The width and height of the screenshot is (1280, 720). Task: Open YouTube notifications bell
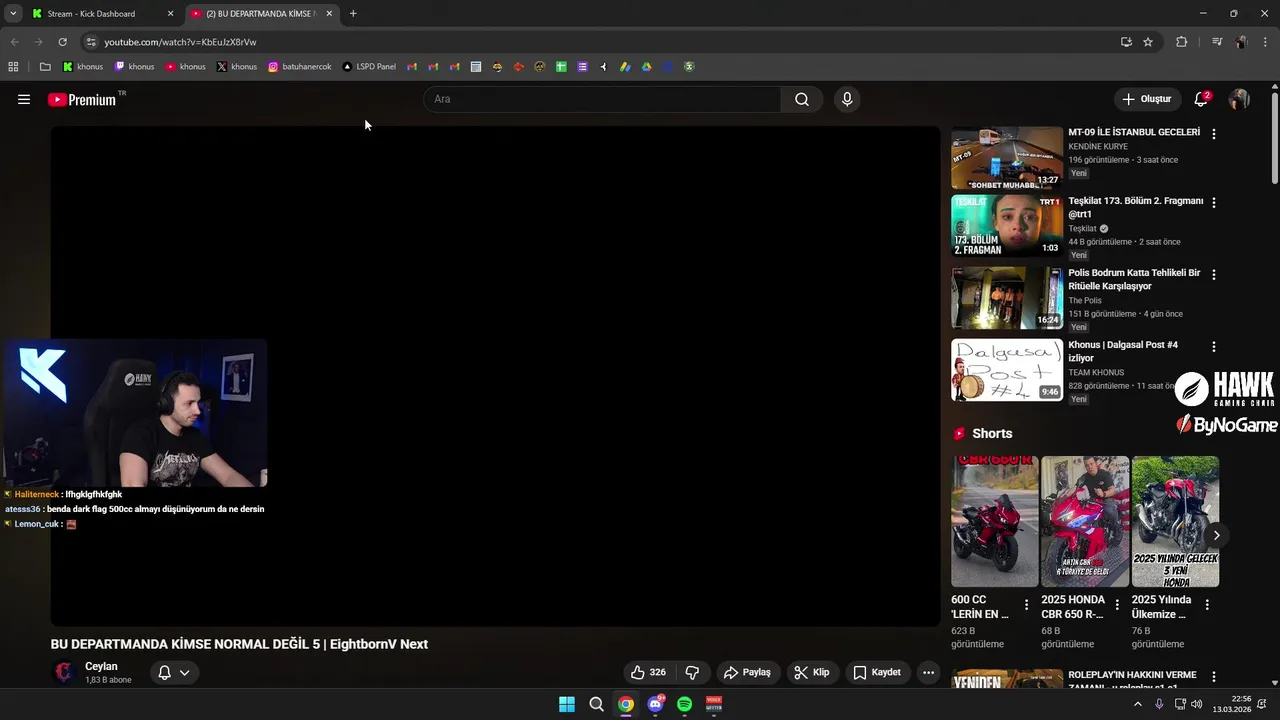[1201, 99]
